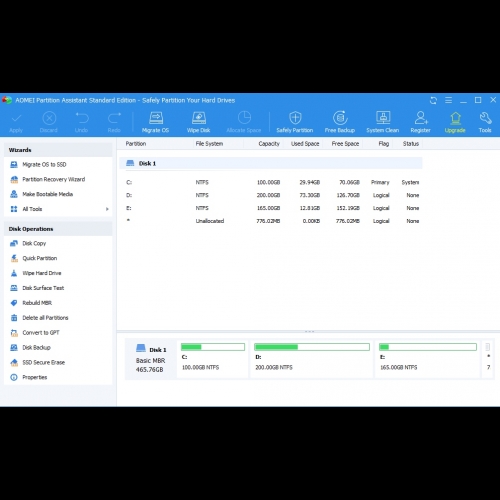Open the Tools wrench icon
The width and height of the screenshot is (500, 500).
(x=485, y=122)
